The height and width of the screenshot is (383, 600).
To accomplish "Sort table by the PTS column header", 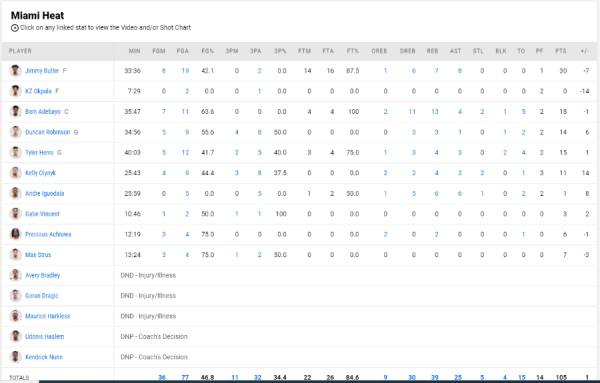I will (x=561, y=51).
